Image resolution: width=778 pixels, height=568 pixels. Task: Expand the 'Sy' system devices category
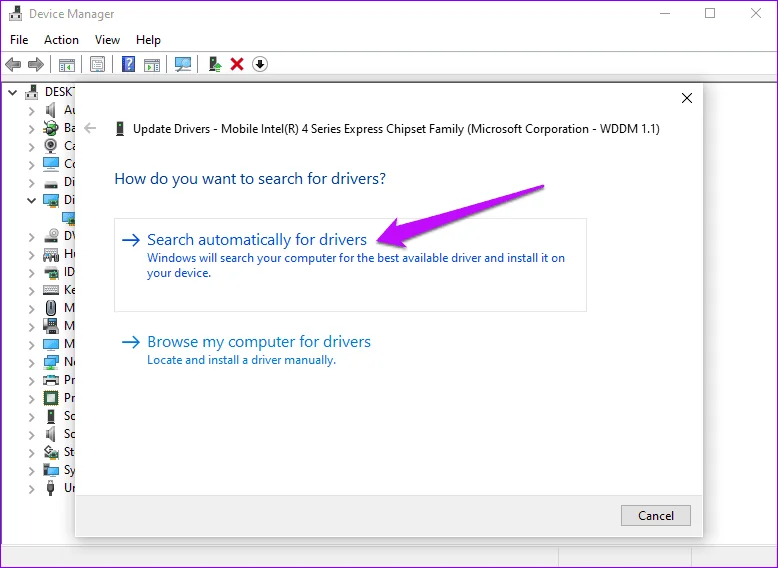click(31, 471)
